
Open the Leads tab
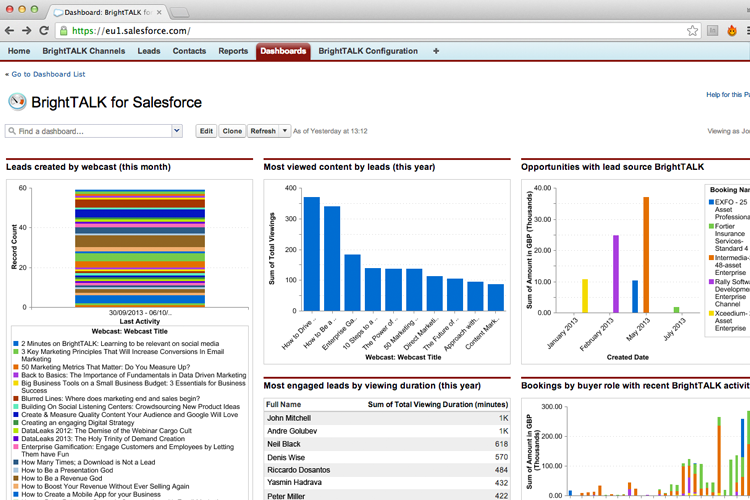(149, 51)
